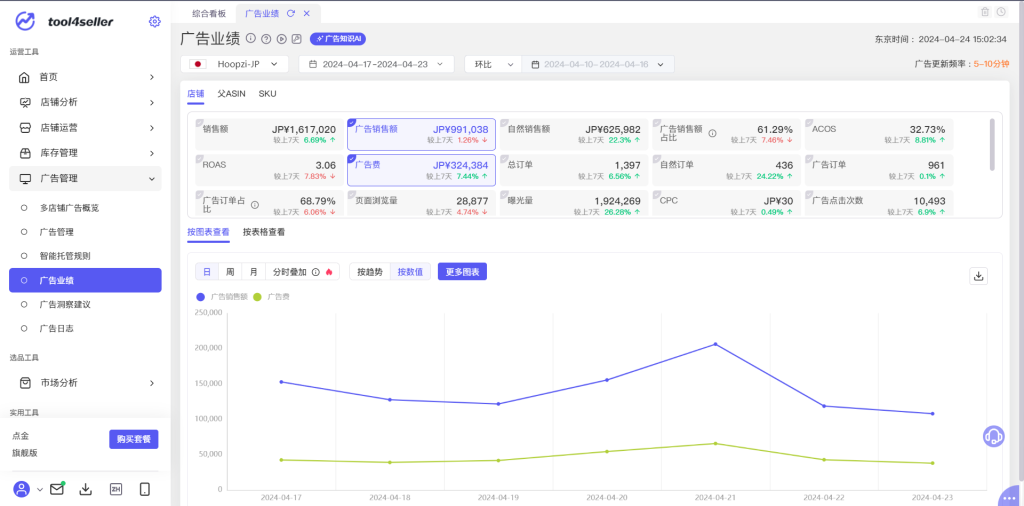Click the trash icon at top right
The height and width of the screenshot is (506, 1024).
click(x=985, y=12)
